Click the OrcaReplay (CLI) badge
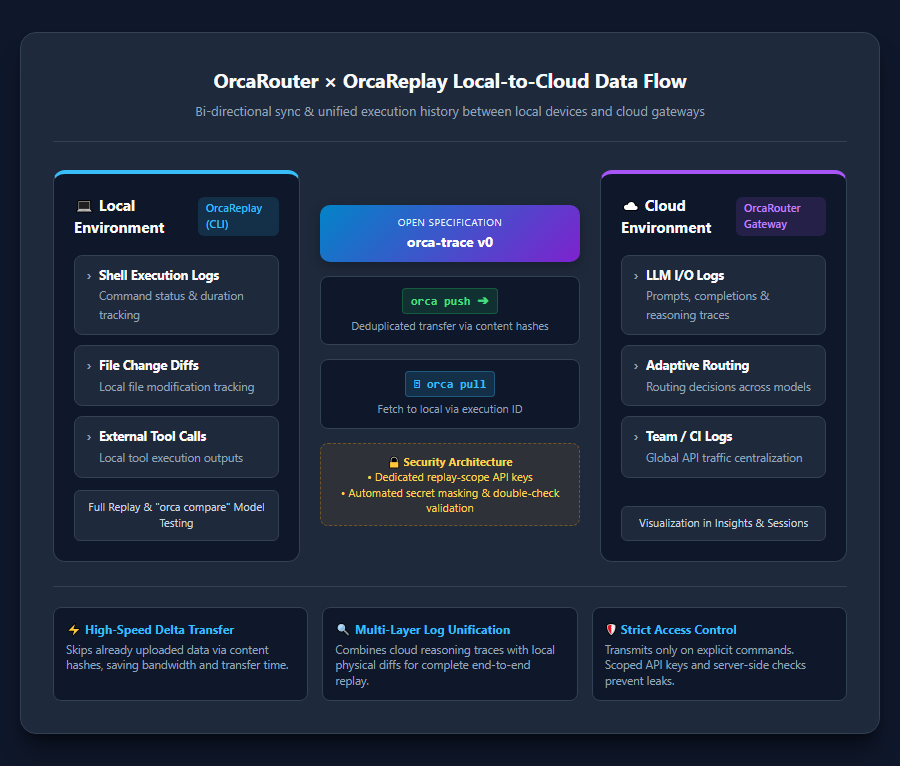Screen dimensions: 900x766 pyautogui.click(x=238, y=216)
